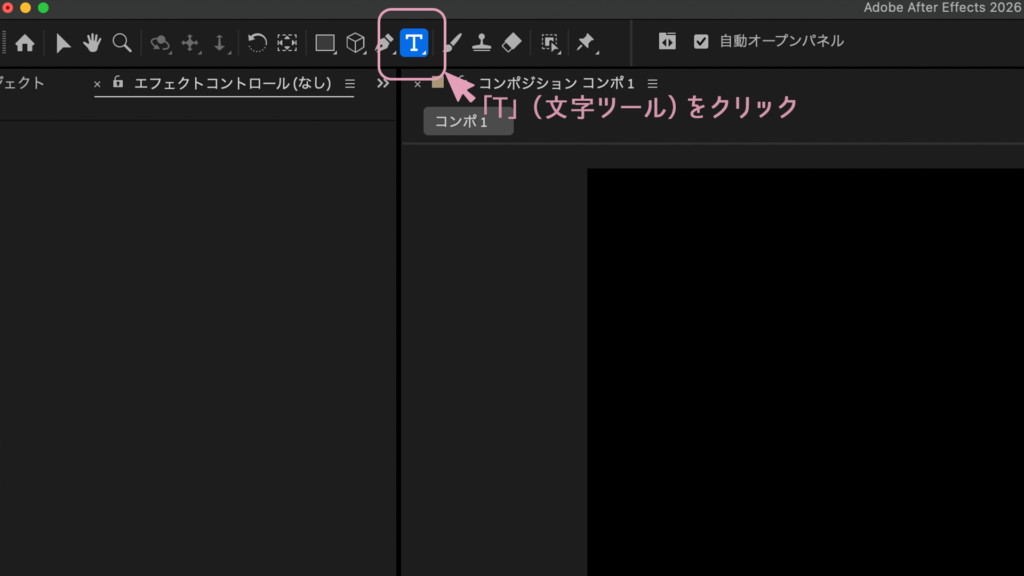Select the Pen tool
The width and height of the screenshot is (1024, 576).
(x=385, y=43)
